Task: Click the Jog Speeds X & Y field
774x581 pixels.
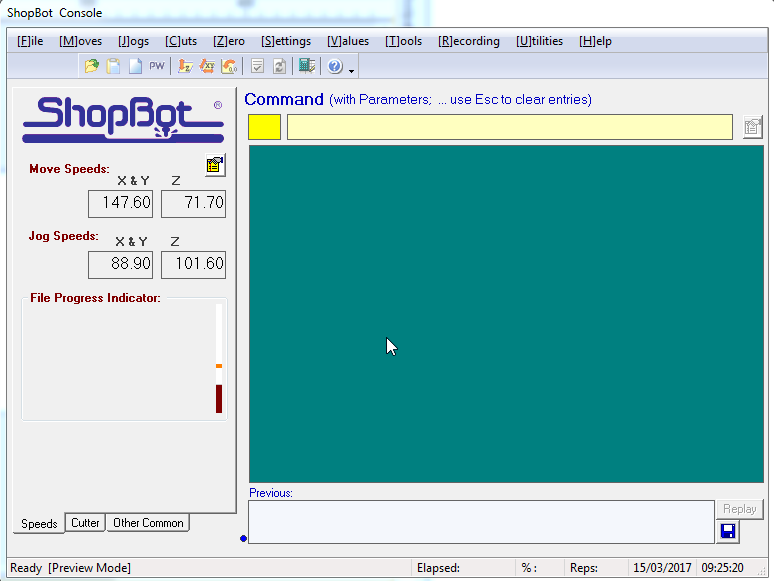Action: tap(120, 265)
